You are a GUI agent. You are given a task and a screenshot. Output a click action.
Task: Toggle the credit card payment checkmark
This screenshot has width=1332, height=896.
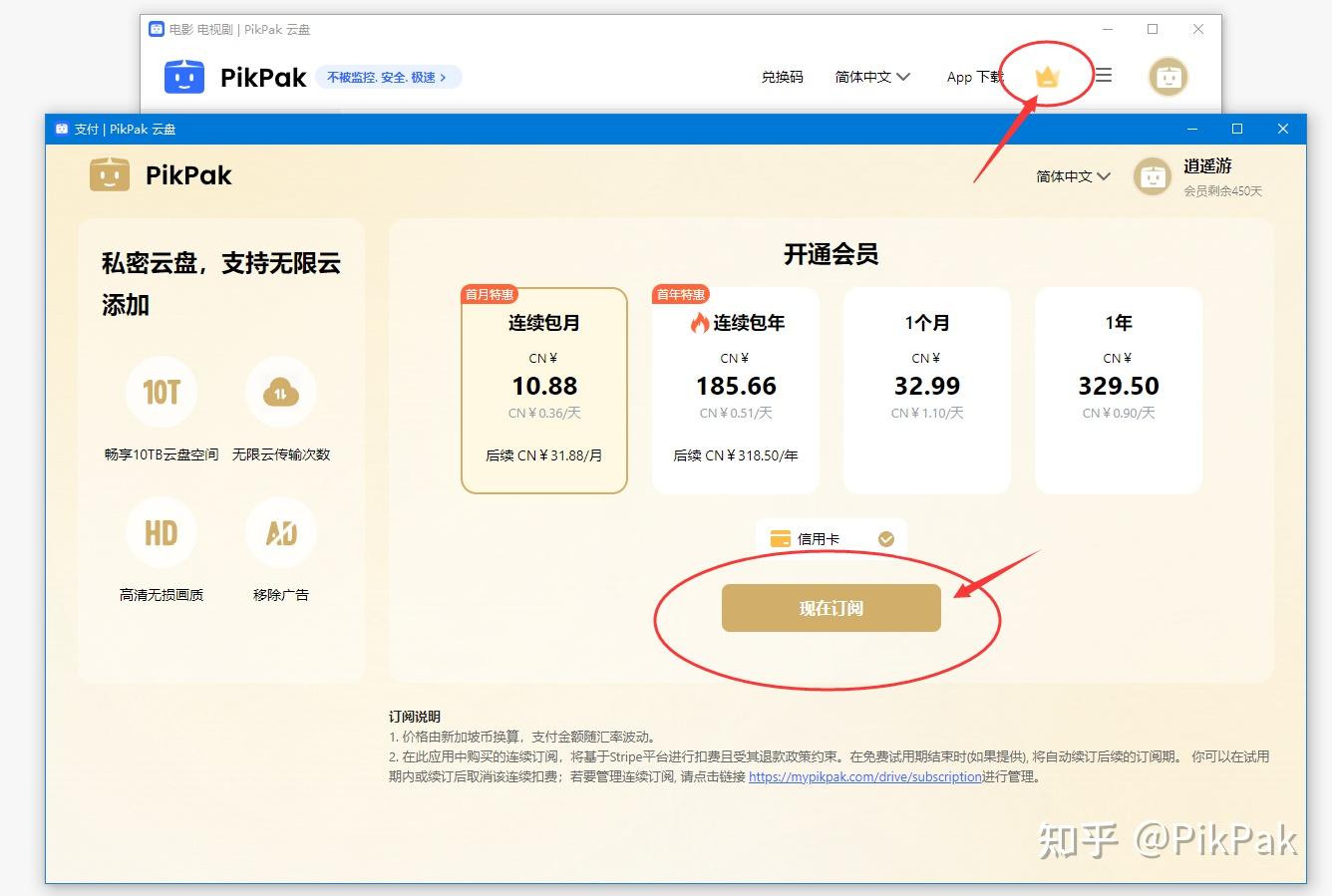pos(886,537)
